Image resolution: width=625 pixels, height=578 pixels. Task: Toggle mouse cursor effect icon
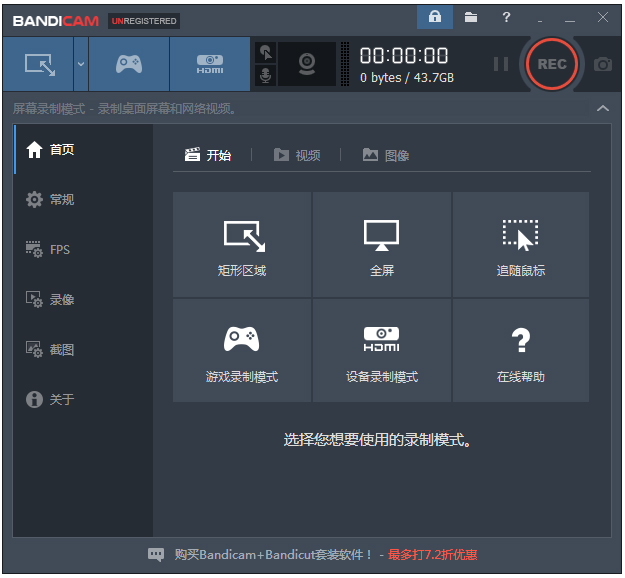pos(265,53)
